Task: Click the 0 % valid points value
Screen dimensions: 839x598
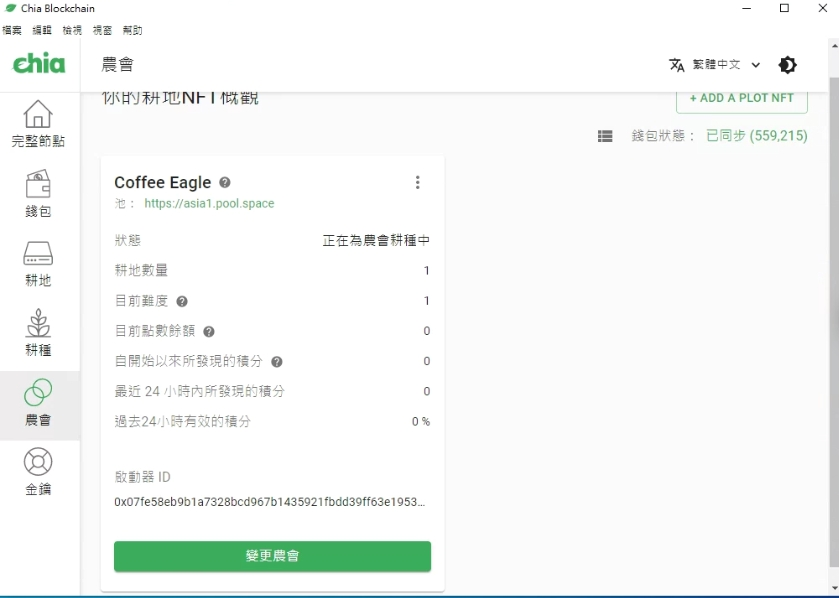Action: pyautogui.click(x=421, y=421)
